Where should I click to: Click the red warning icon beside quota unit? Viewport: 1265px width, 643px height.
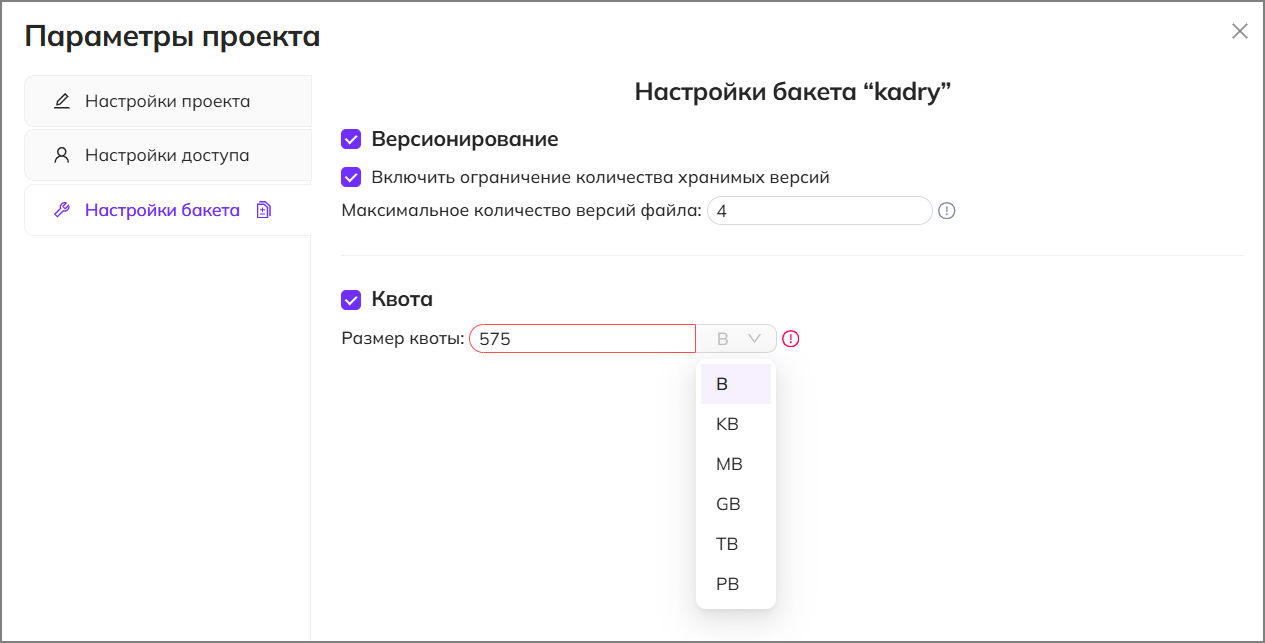click(x=791, y=339)
